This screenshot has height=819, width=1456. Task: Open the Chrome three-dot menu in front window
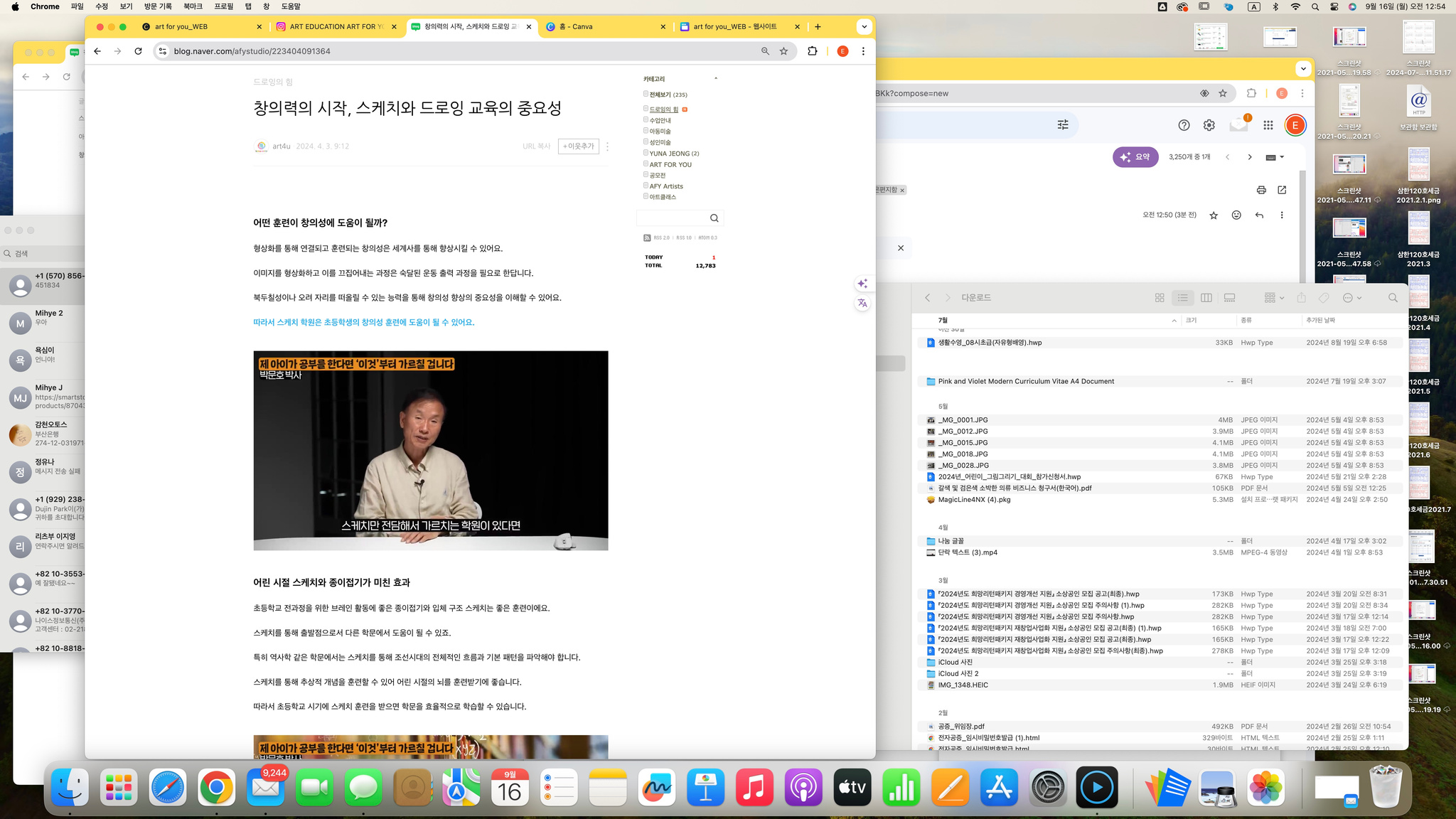tap(863, 51)
